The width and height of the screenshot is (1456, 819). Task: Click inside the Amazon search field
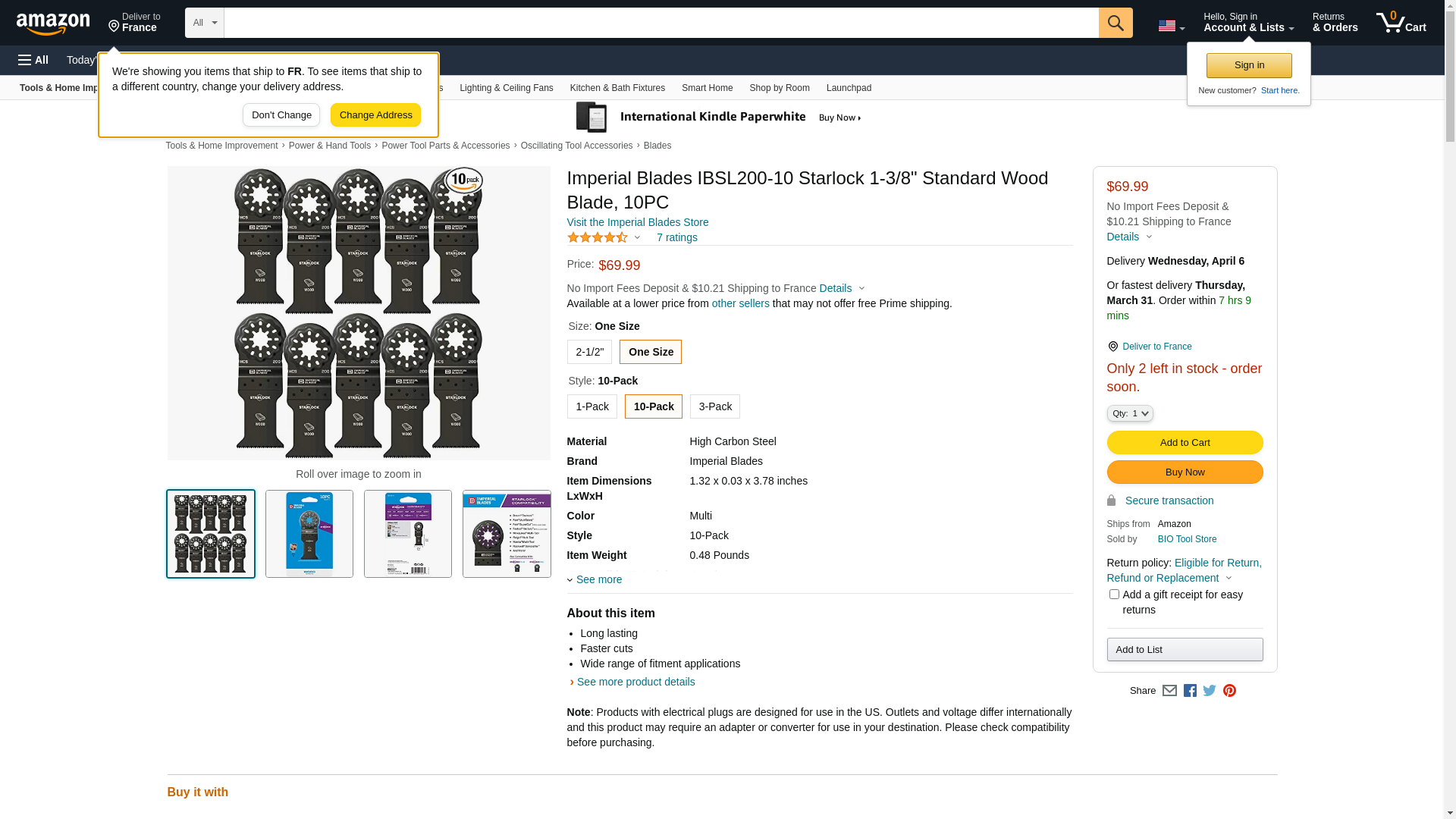(661, 23)
